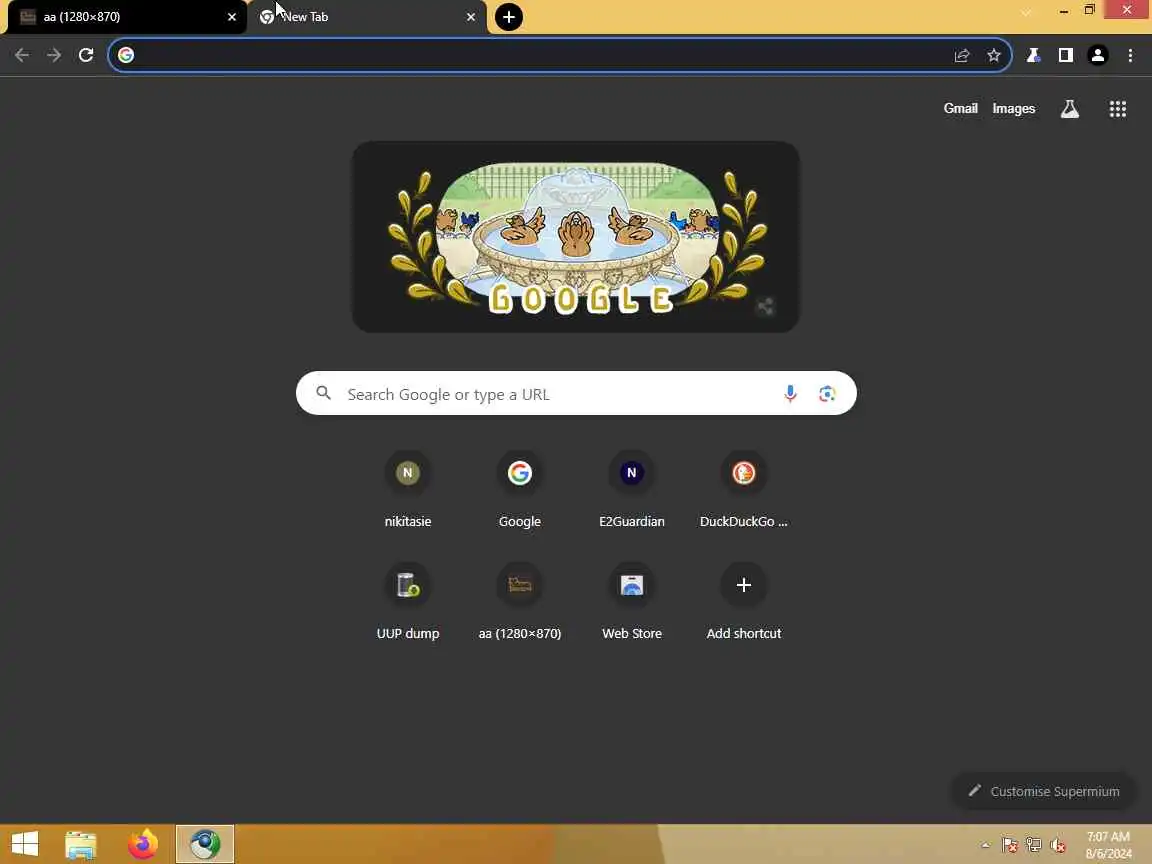The width and height of the screenshot is (1152, 864).
Task: Click the share page icon in address bar
Action: (962, 55)
